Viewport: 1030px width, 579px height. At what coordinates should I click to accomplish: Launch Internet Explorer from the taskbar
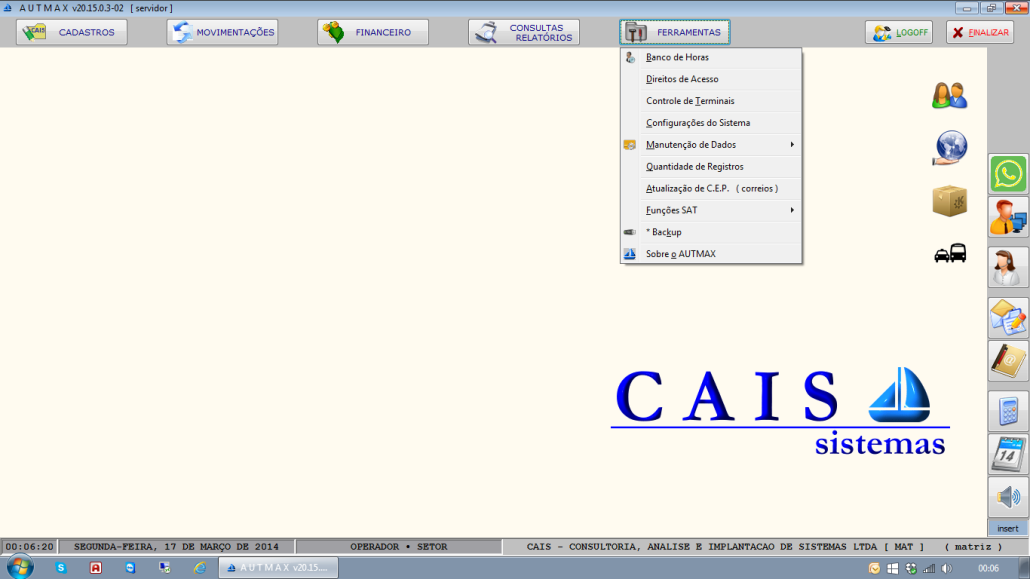(200, 568)
